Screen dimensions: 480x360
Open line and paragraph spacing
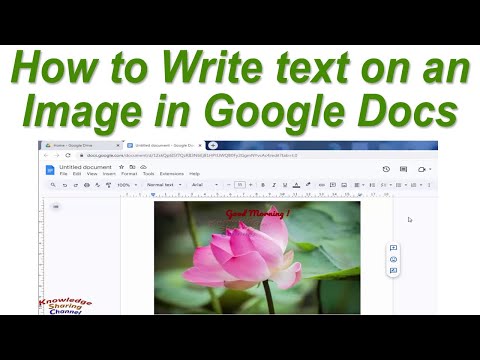tap(372, 185)
